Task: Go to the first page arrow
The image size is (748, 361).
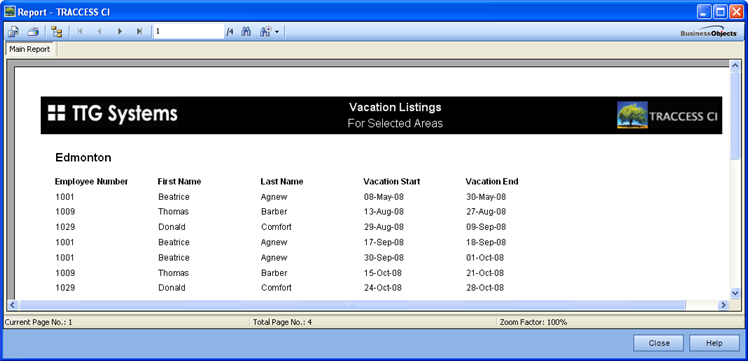Action: point(80,32)
